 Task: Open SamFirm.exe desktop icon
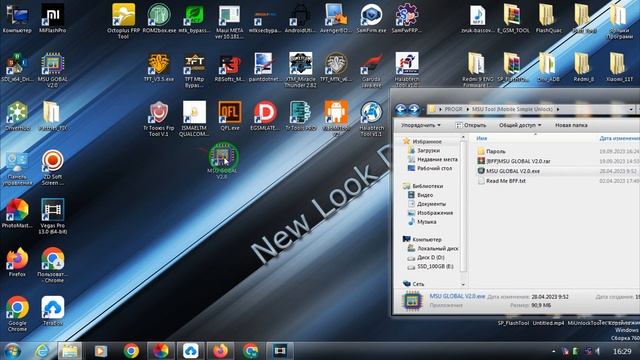371,18
